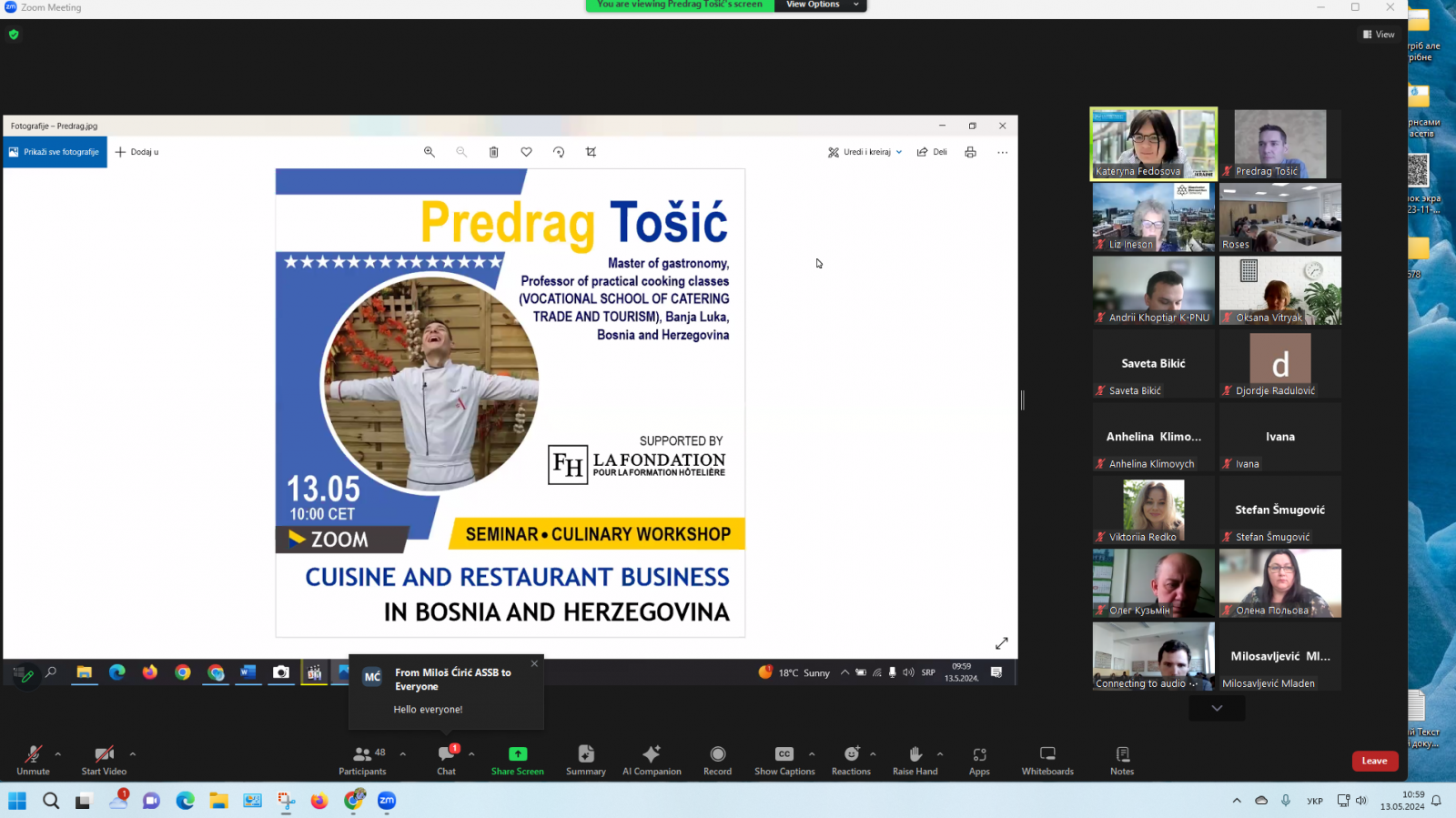This screenshot has height=818, width=1456.
Task: Unmute the microphone in Zoom
Action: point(34,760)
